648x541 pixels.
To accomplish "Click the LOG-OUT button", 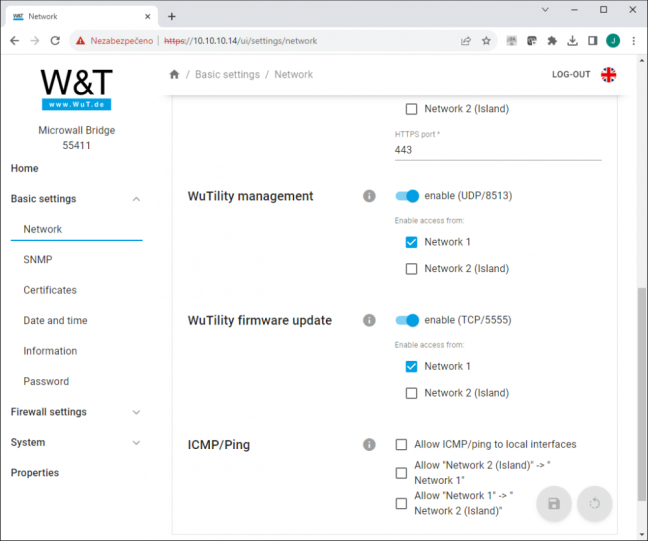I will pos(571,75).
